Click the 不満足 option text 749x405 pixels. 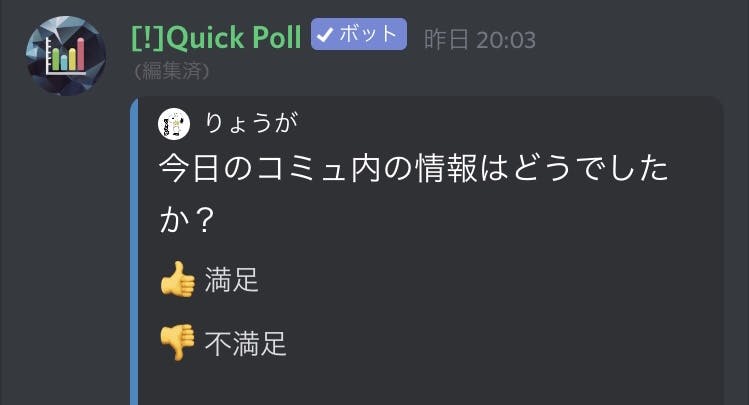pyautogui.click(x=246, y=343)
